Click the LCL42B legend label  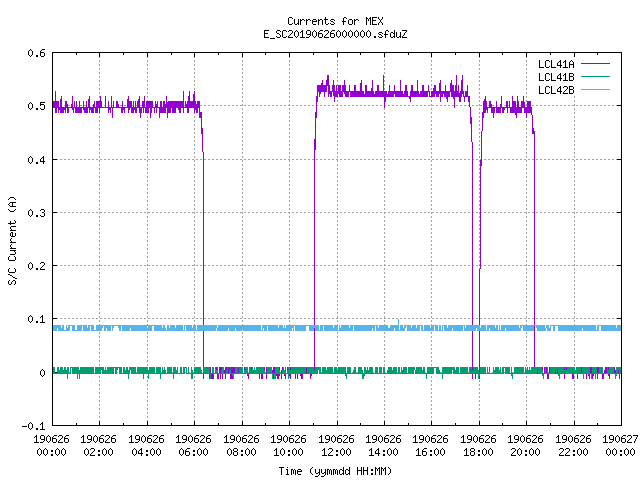pyautogui.click(x=556, y=90)
